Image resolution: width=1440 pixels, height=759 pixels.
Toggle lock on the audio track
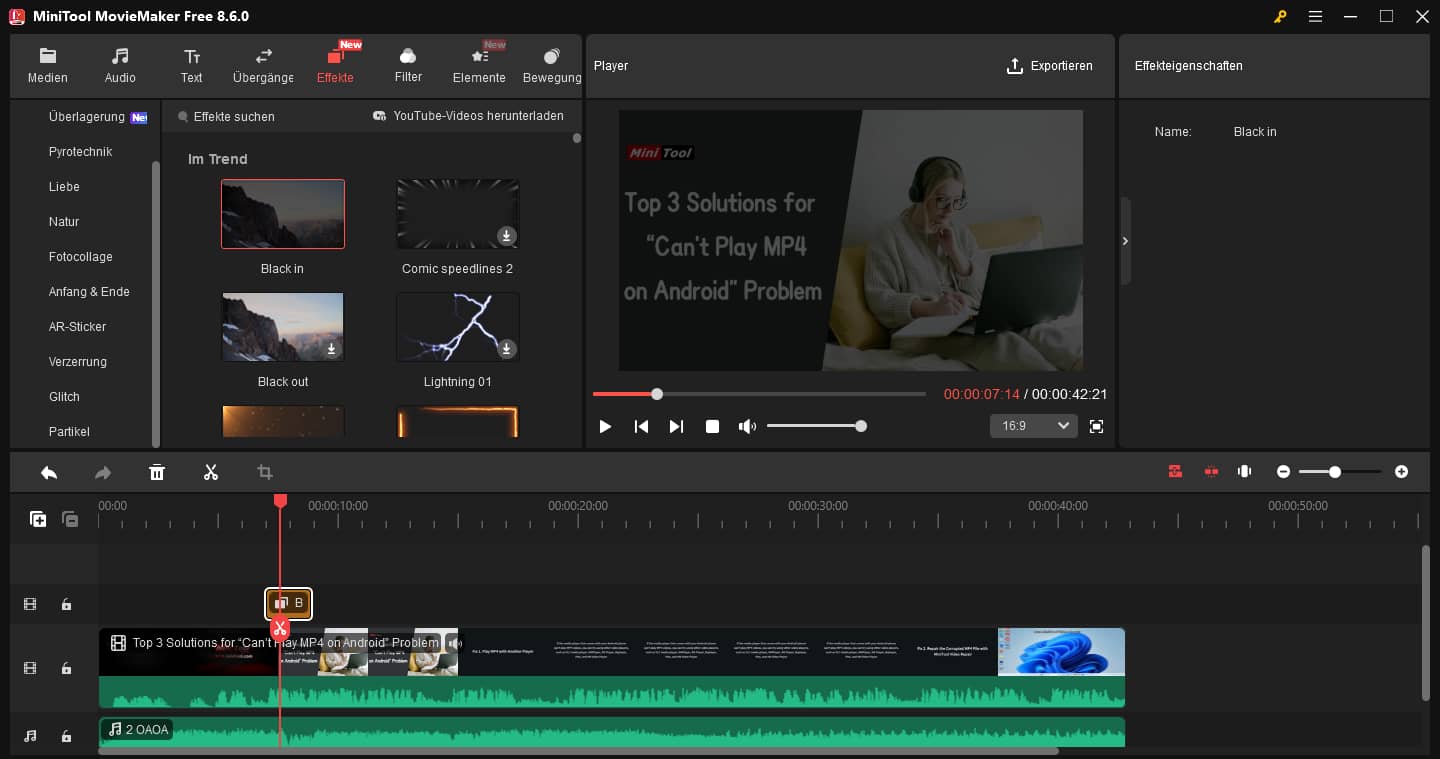[x=66, y=736]
